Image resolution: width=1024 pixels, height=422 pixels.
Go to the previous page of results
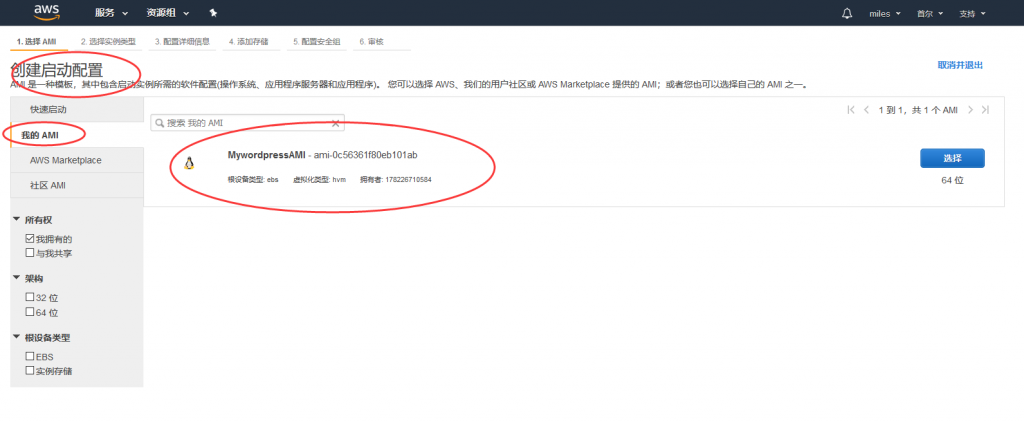coord(867,110)
